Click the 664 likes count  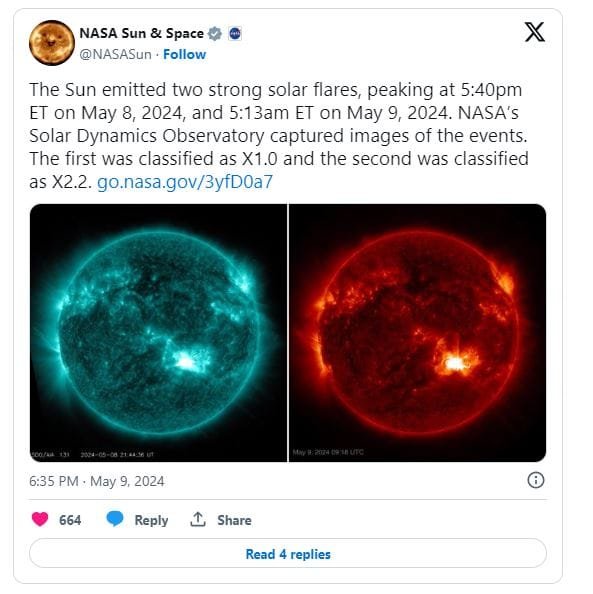[x=70, y=520]
